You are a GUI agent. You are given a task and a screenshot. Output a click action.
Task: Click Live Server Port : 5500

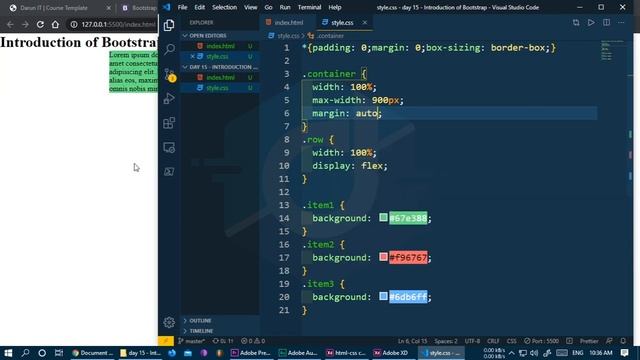coord(541,341)
